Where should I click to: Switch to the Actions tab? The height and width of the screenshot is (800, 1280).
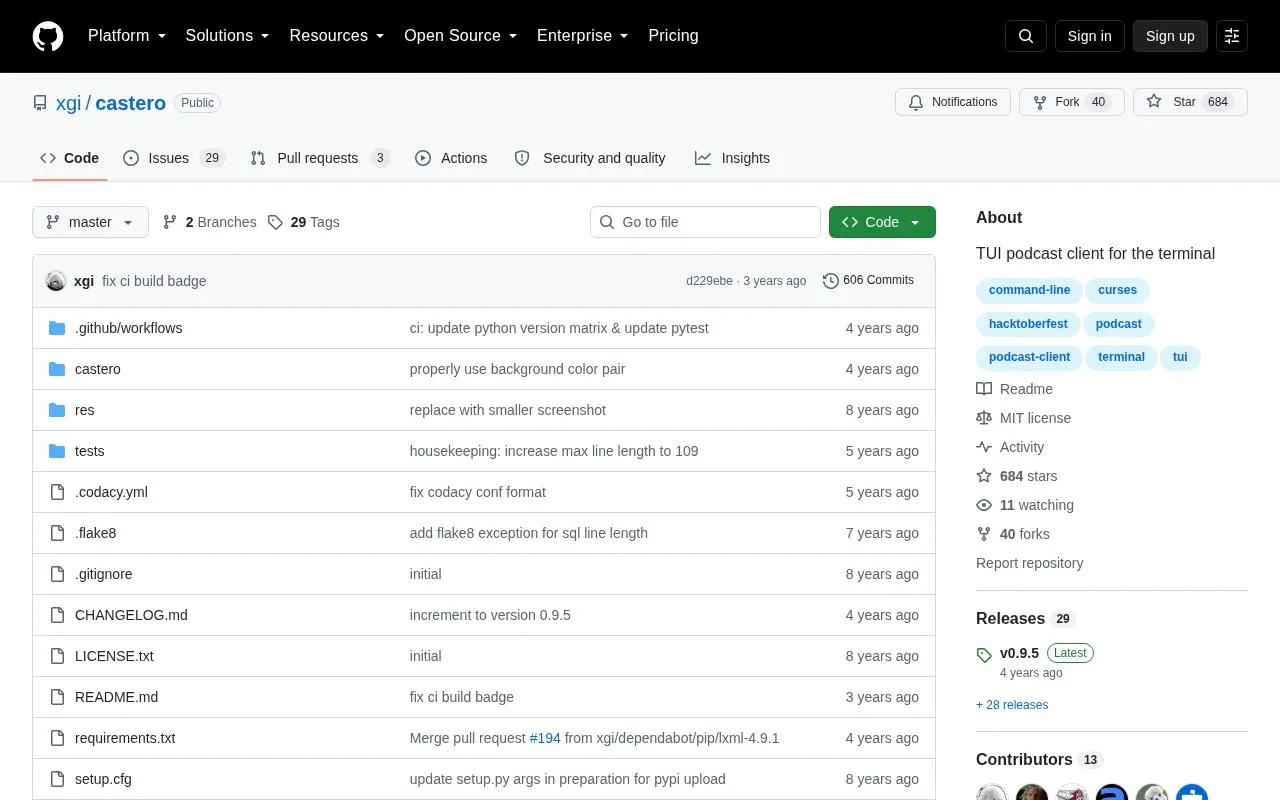tap(451, 158)
